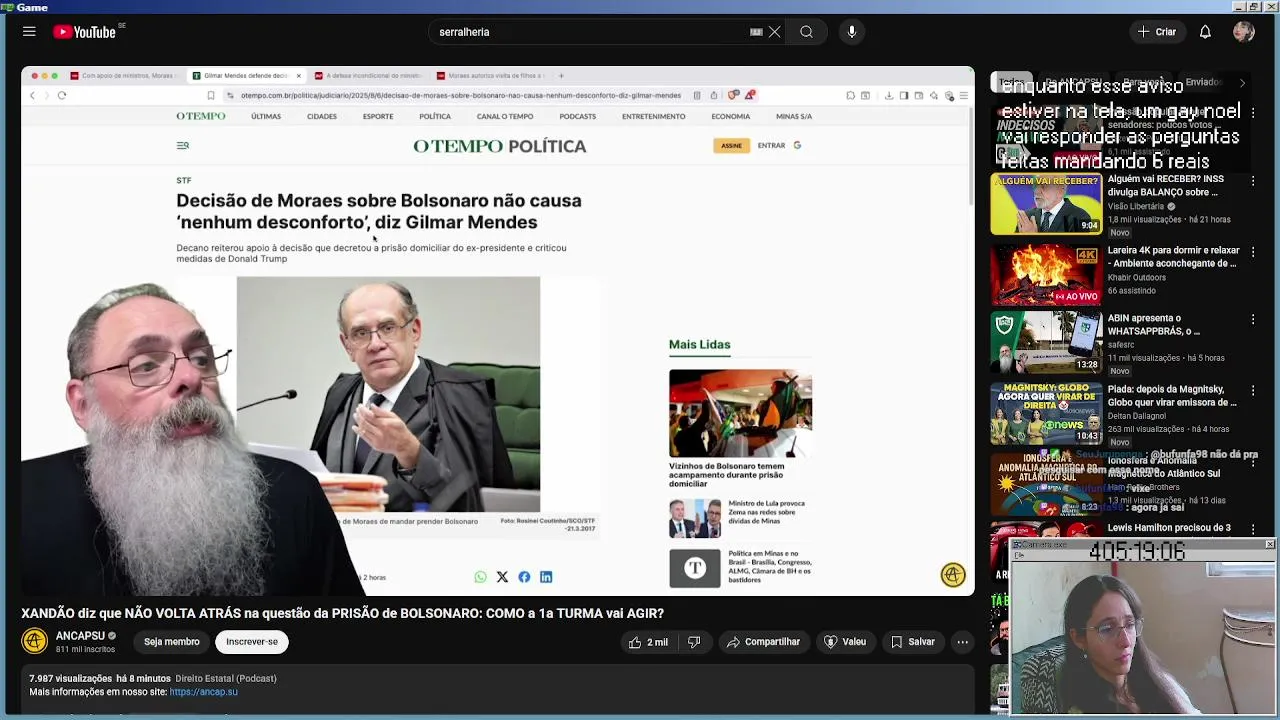Select the 'Enviados' filter chip
The width and height of the screenshot is (1280, 720).
point(1203,82)
